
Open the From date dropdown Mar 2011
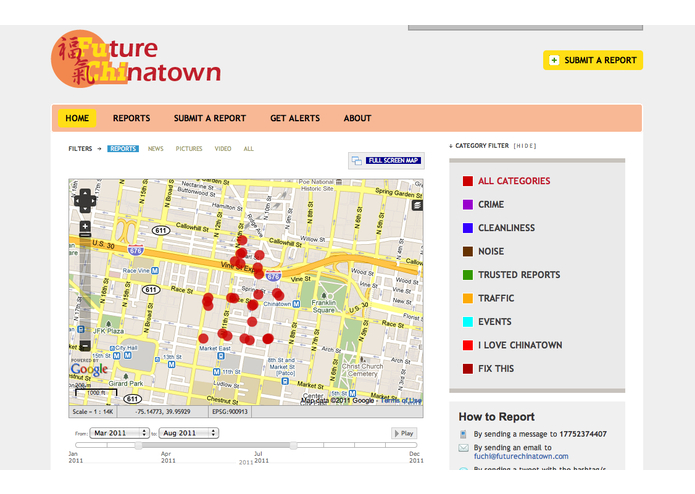[x=119, y=433]
